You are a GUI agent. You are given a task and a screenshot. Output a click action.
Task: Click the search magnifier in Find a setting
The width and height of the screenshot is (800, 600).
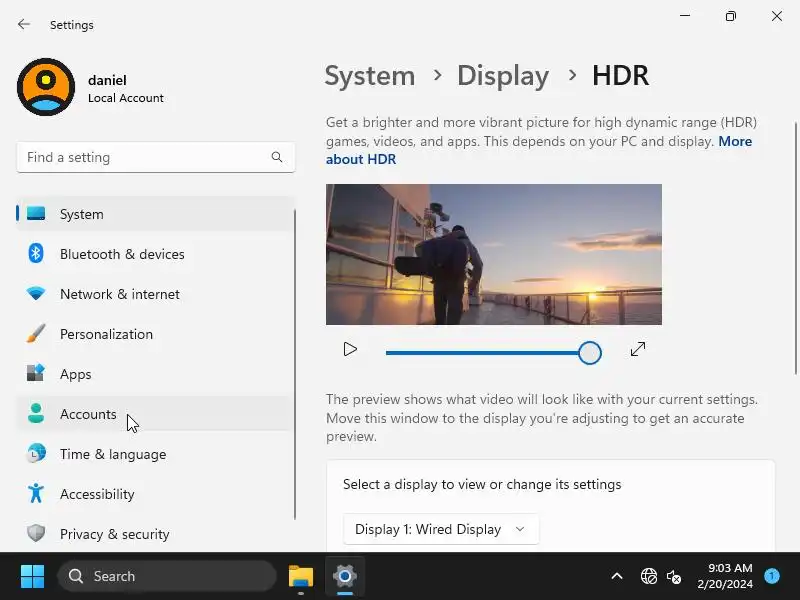coord(277,157)
